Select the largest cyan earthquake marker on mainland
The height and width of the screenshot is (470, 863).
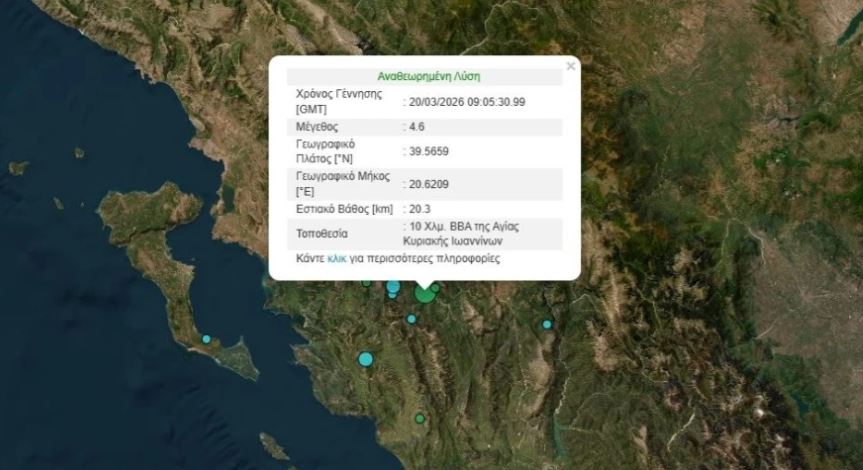coord(366,359)
